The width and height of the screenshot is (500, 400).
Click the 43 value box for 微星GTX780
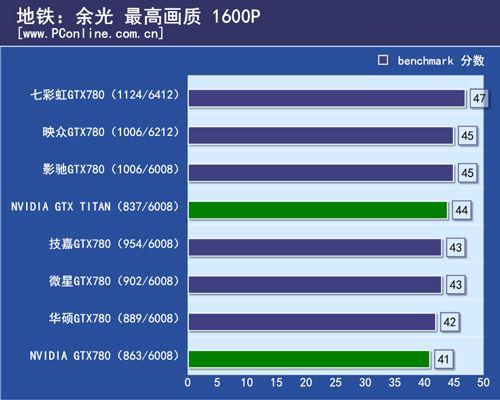click(455, 285)
